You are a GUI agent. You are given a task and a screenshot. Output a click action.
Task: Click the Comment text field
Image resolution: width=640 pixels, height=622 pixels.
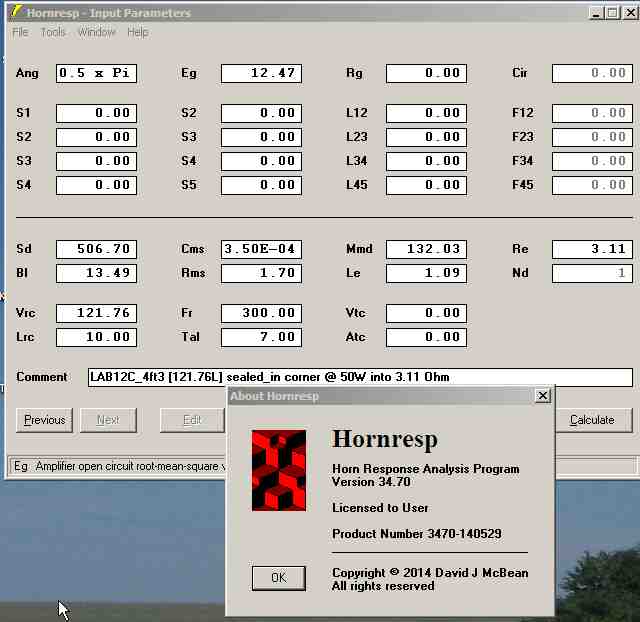tap(360, 377)
